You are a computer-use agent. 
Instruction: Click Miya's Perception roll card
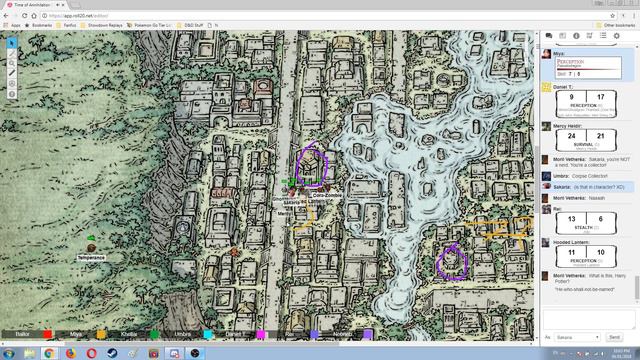pyautogui.click(x=588, y=68)
